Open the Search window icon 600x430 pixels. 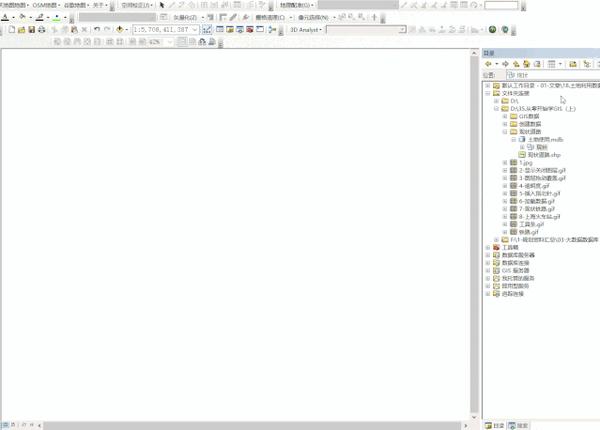pyautogui.click(x=240, y=29)
